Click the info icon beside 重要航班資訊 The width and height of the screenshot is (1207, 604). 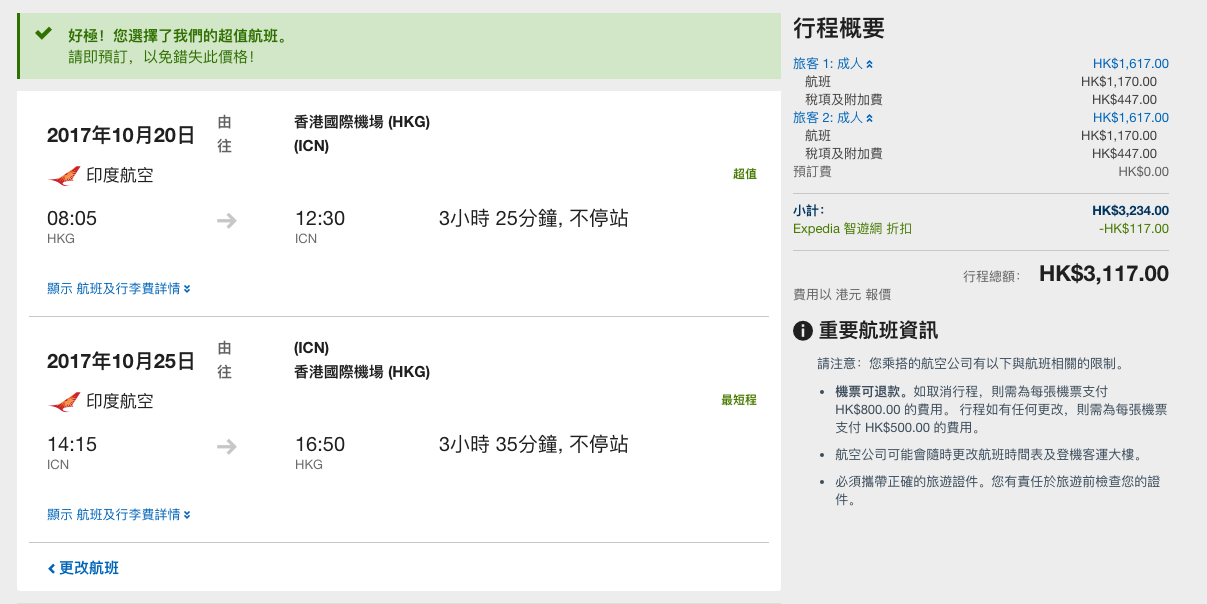[802, 331]
